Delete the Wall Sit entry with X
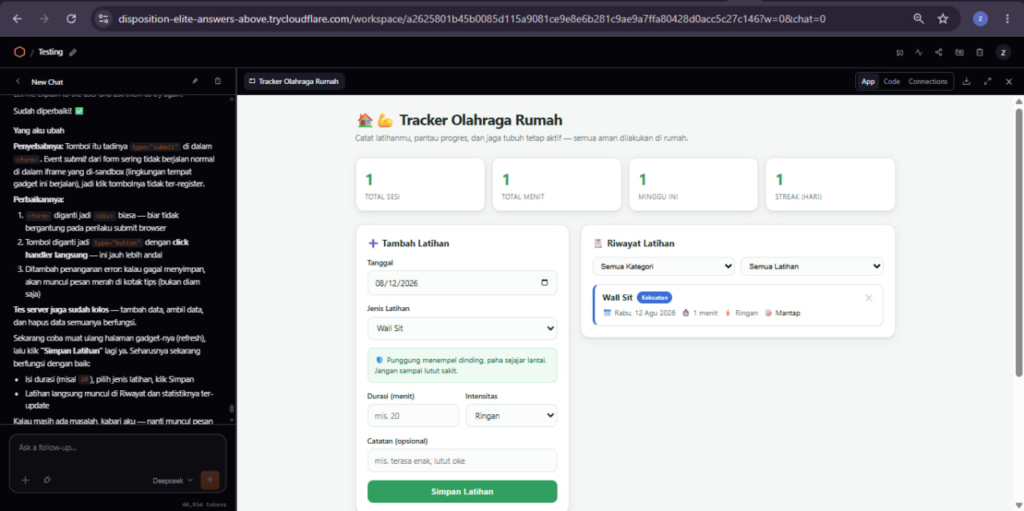 869,298
